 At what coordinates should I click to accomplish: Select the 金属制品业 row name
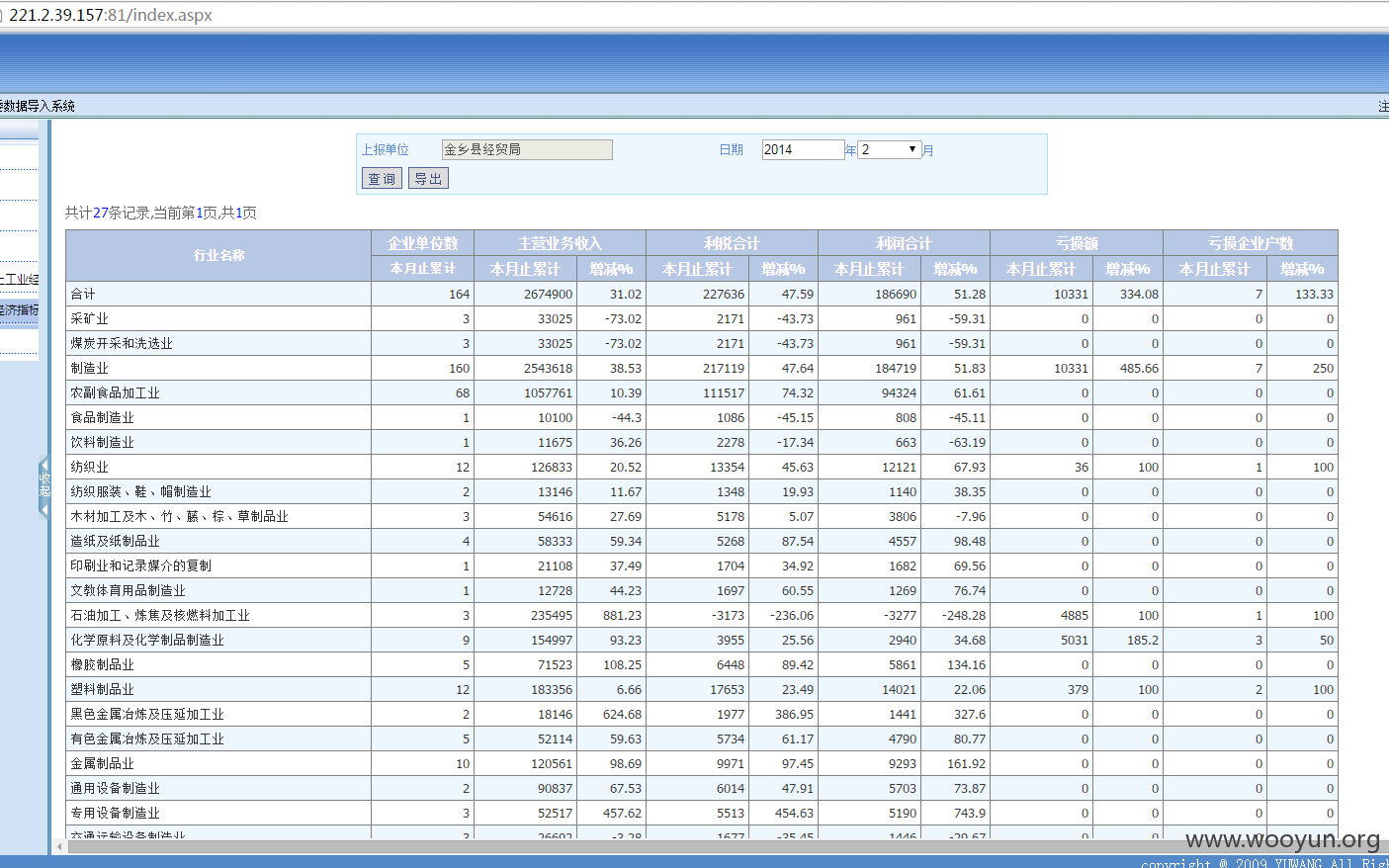[102, 763]
